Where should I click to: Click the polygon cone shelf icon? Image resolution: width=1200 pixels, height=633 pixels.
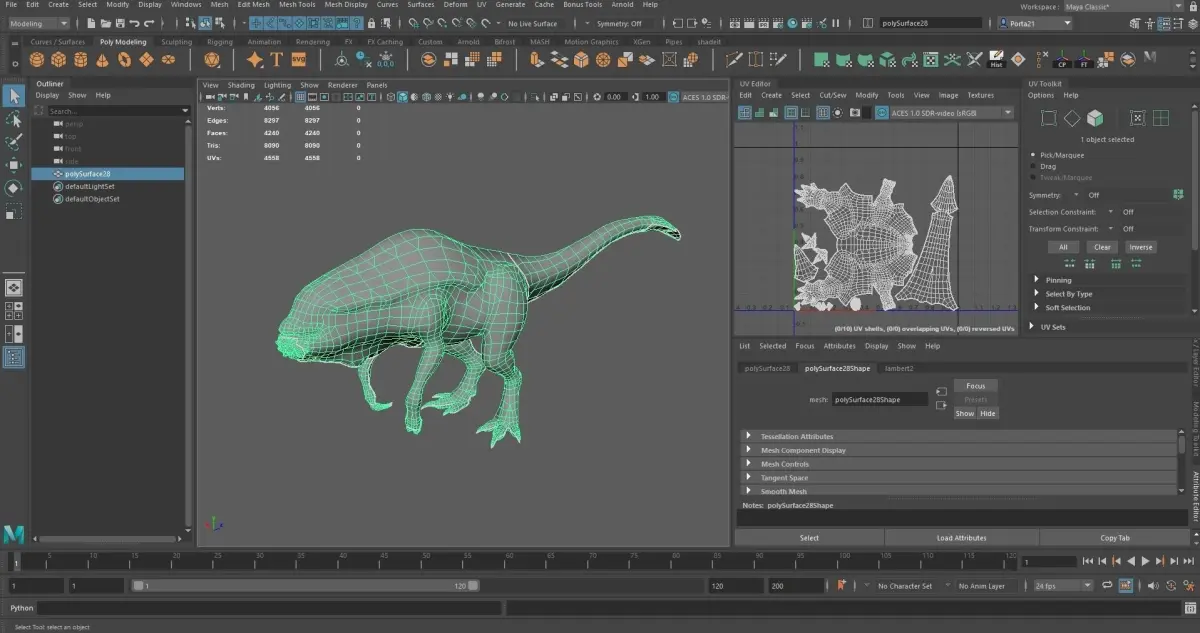tap(102, 60)
